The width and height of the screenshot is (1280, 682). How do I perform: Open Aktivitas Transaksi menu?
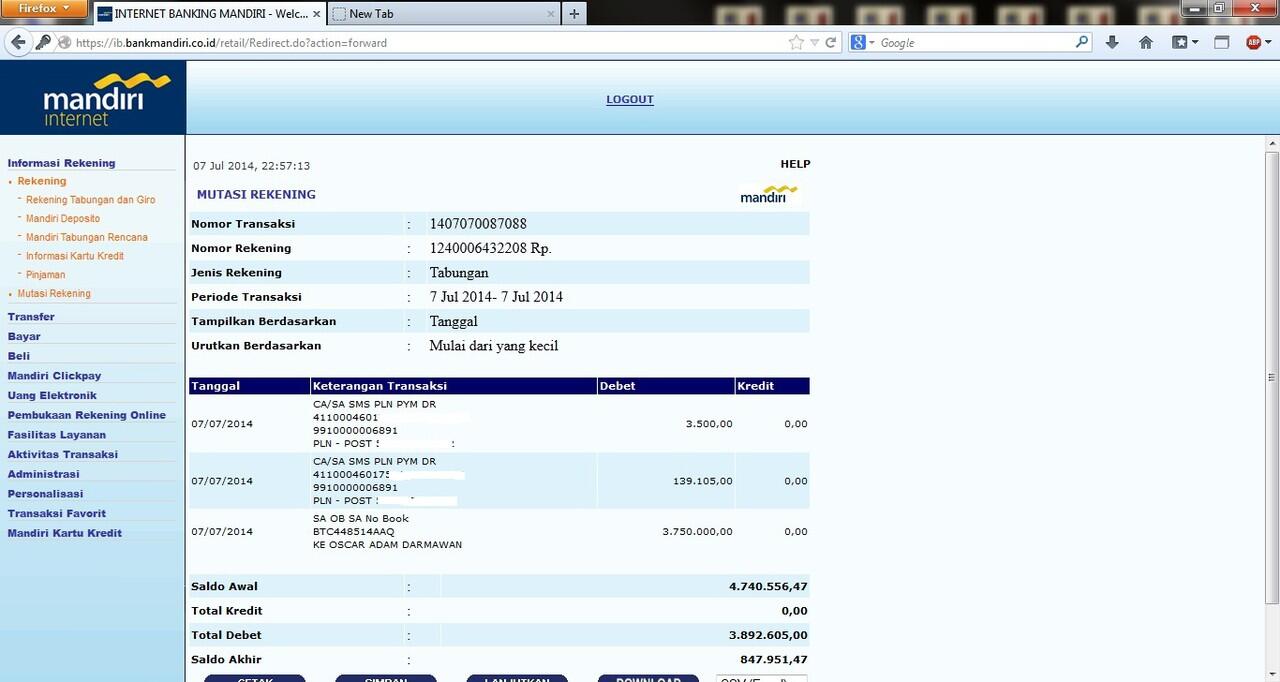click(x=63, y=454)
